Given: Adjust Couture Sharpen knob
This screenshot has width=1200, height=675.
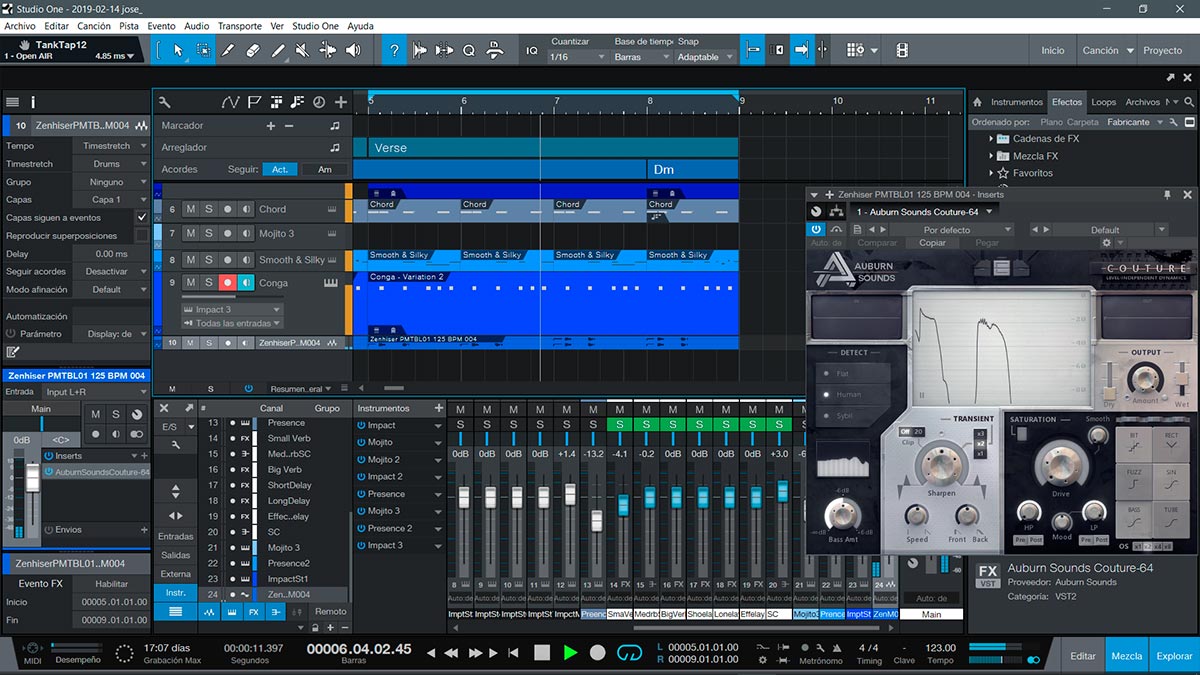Looking at the screenshot, I should pyautogui.click(x=940, y=463).
